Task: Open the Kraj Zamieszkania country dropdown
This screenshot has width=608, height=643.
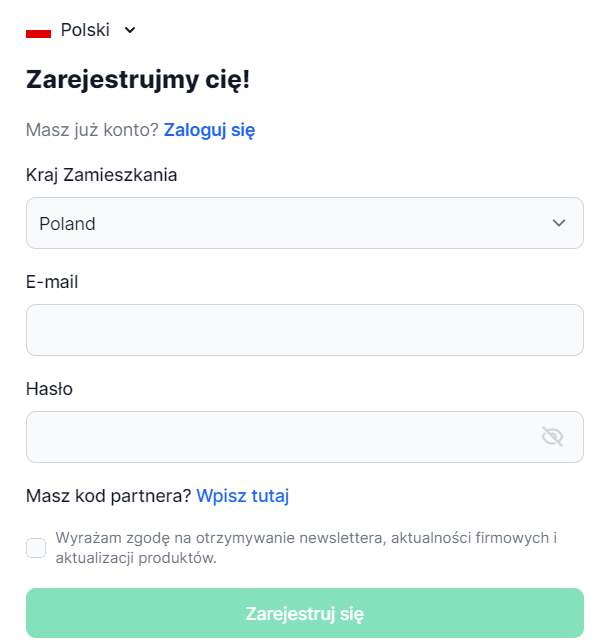Action: pos(304,223)
